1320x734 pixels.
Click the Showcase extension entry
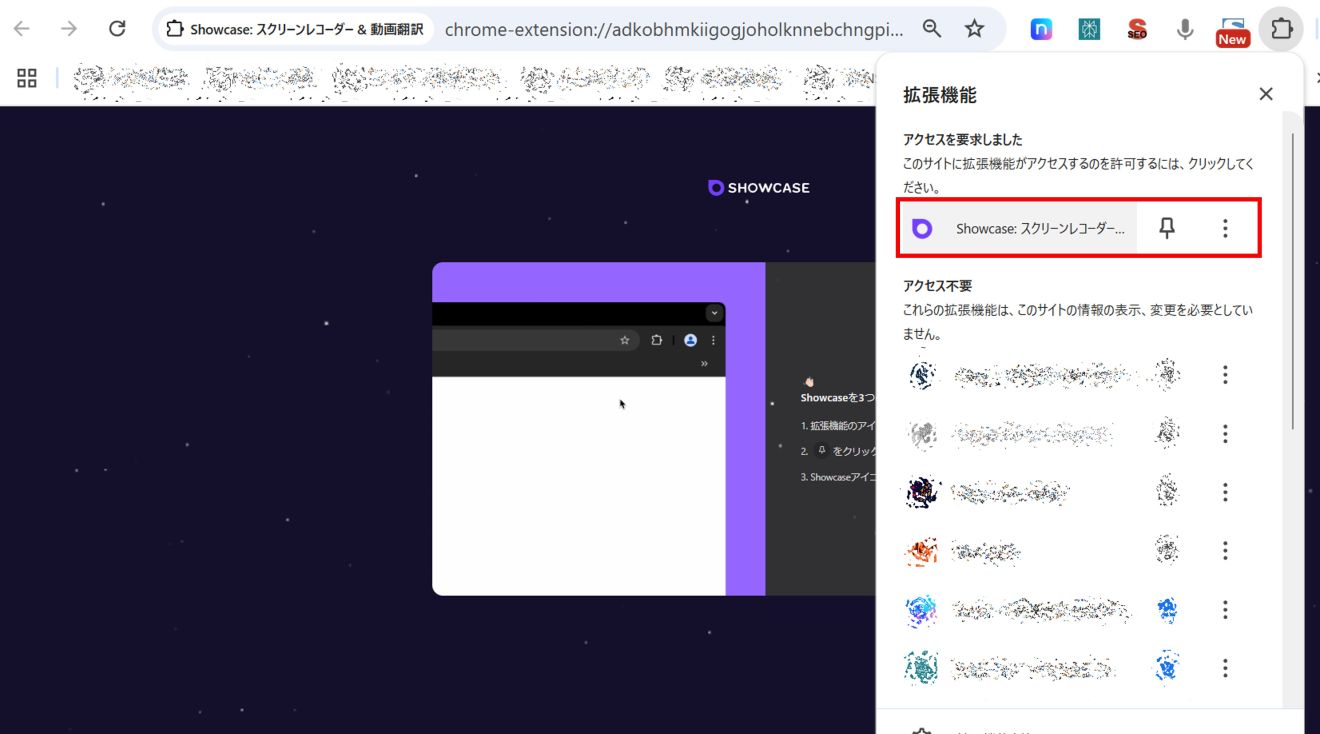pyautogui.click(x=1019, y=228)
